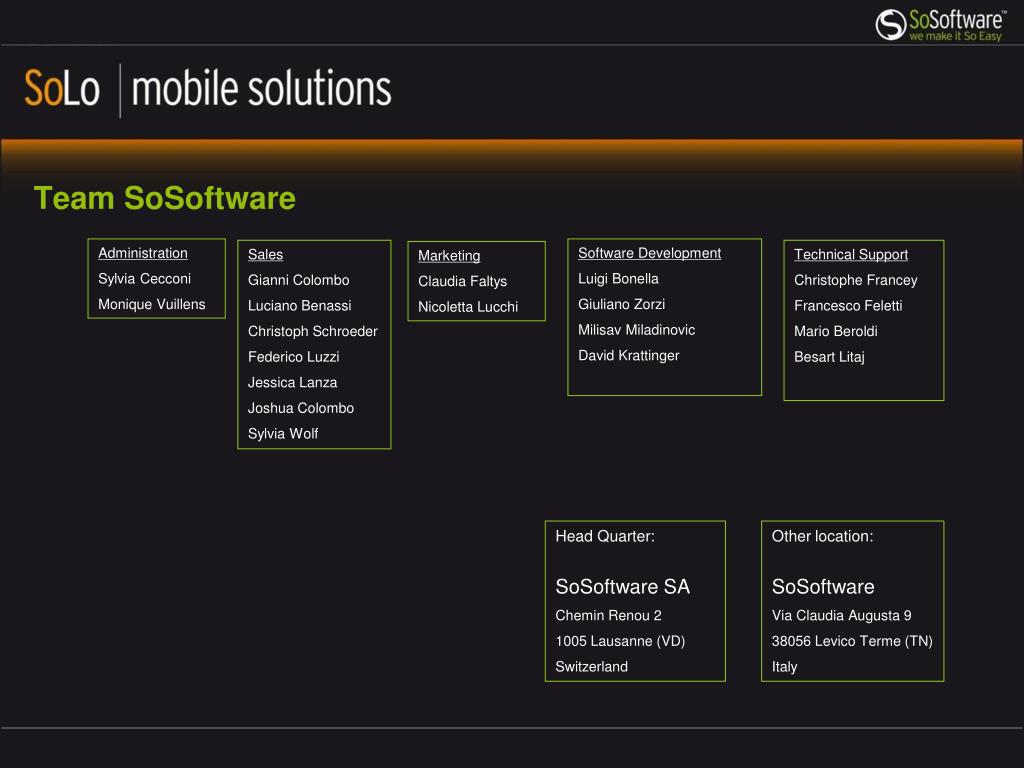This screenshot has width=1024, height=768.
Task: Click the Technical Support heading
Action: click(x=851, y=255)
